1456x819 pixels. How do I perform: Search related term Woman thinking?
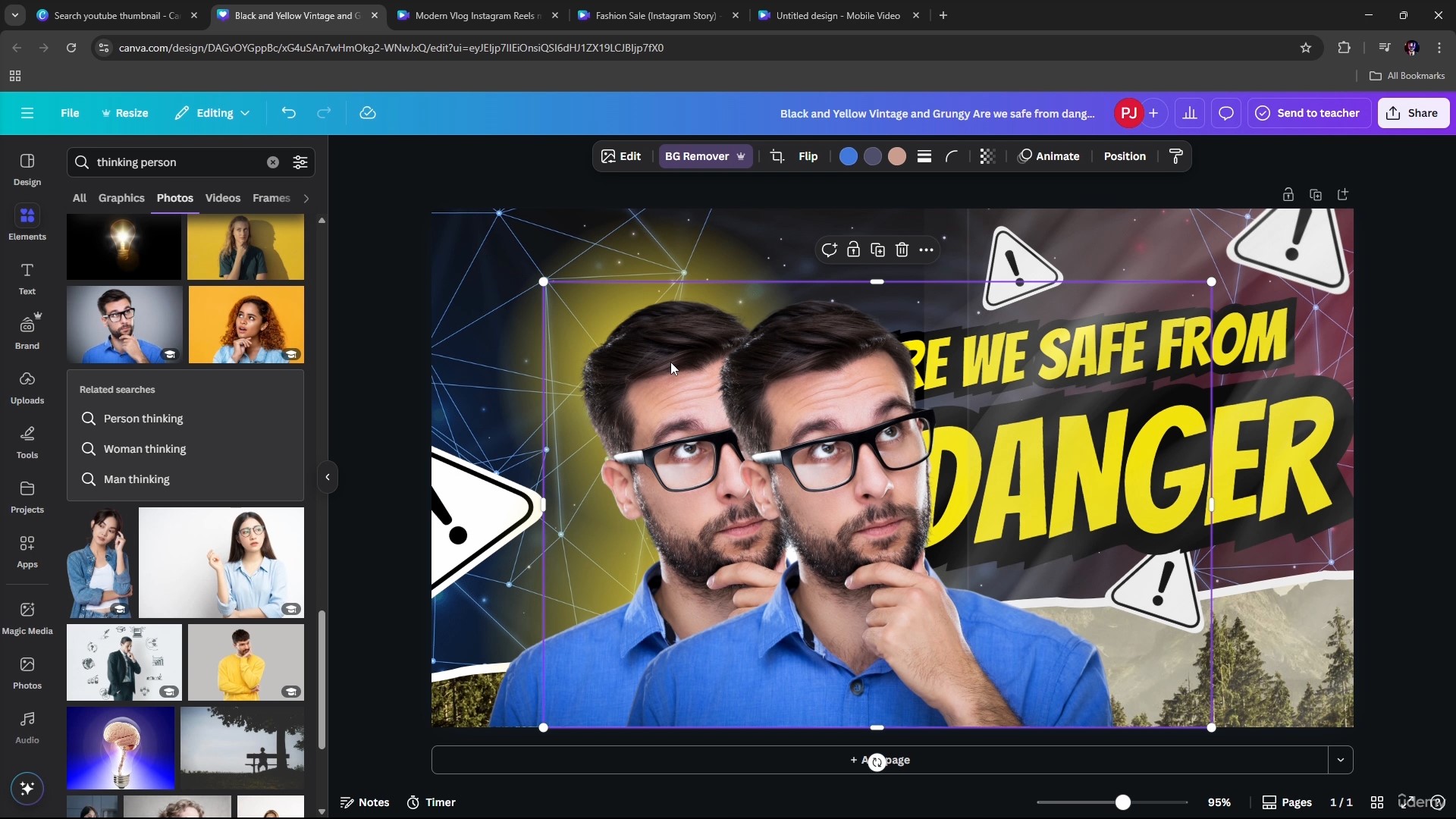145,449
